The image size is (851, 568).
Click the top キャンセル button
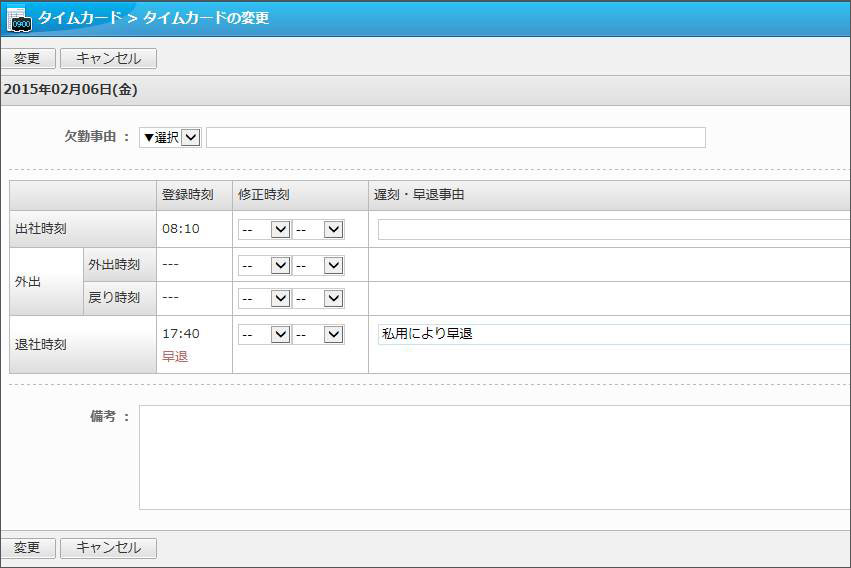pos(108,59)
